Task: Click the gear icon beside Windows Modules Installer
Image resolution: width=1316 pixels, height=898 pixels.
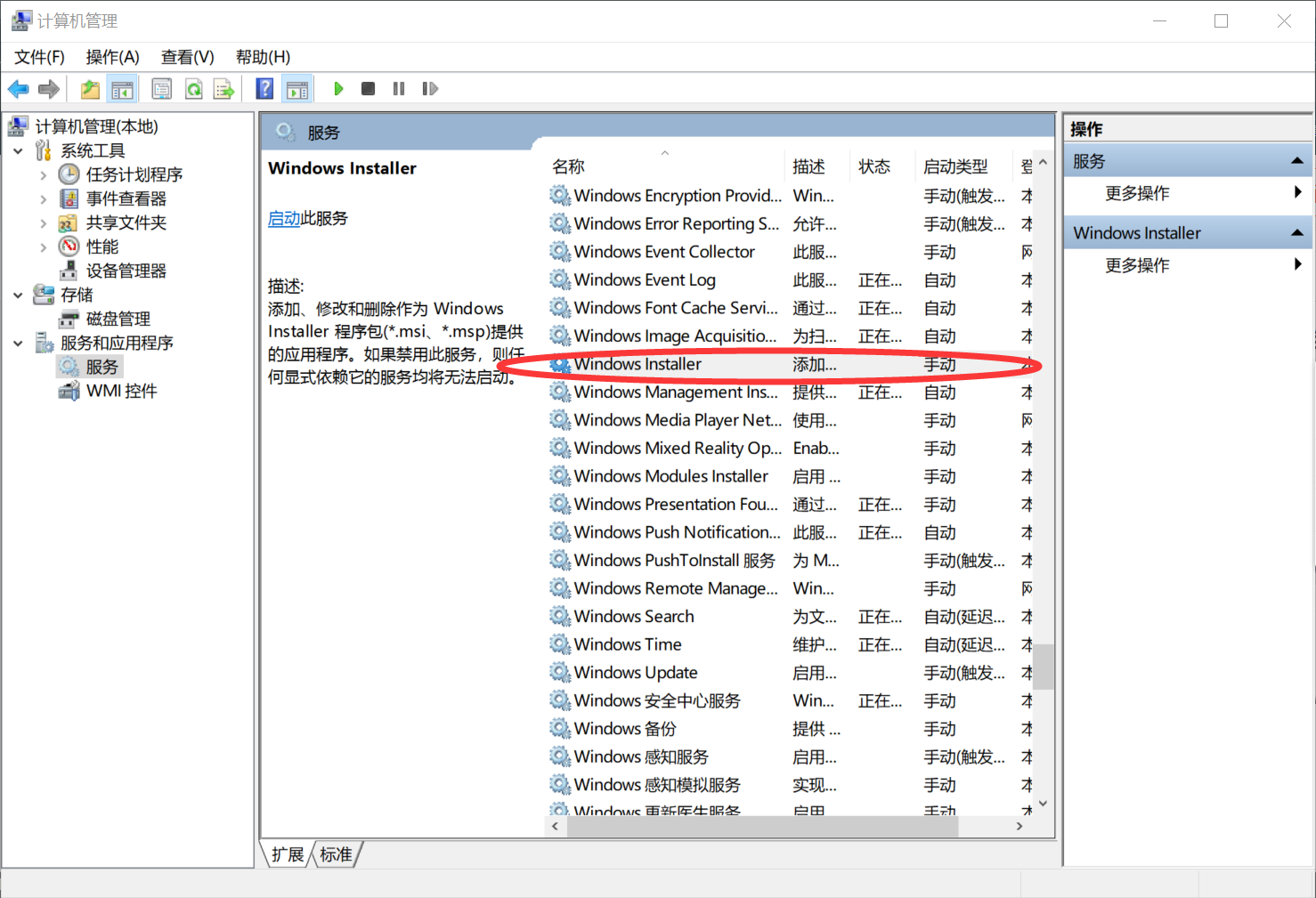Action: (560, 476)
